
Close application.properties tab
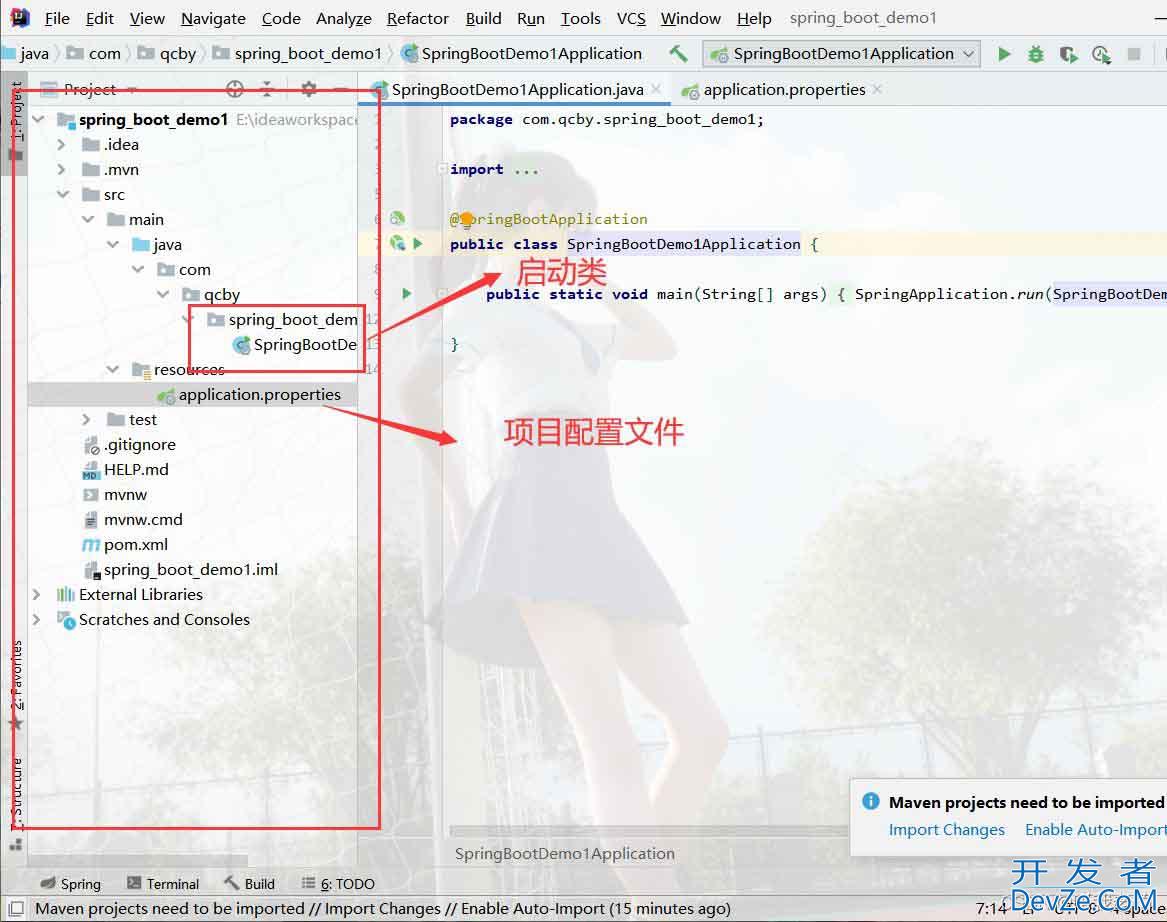pyautogui.click(x=877, y=89)
